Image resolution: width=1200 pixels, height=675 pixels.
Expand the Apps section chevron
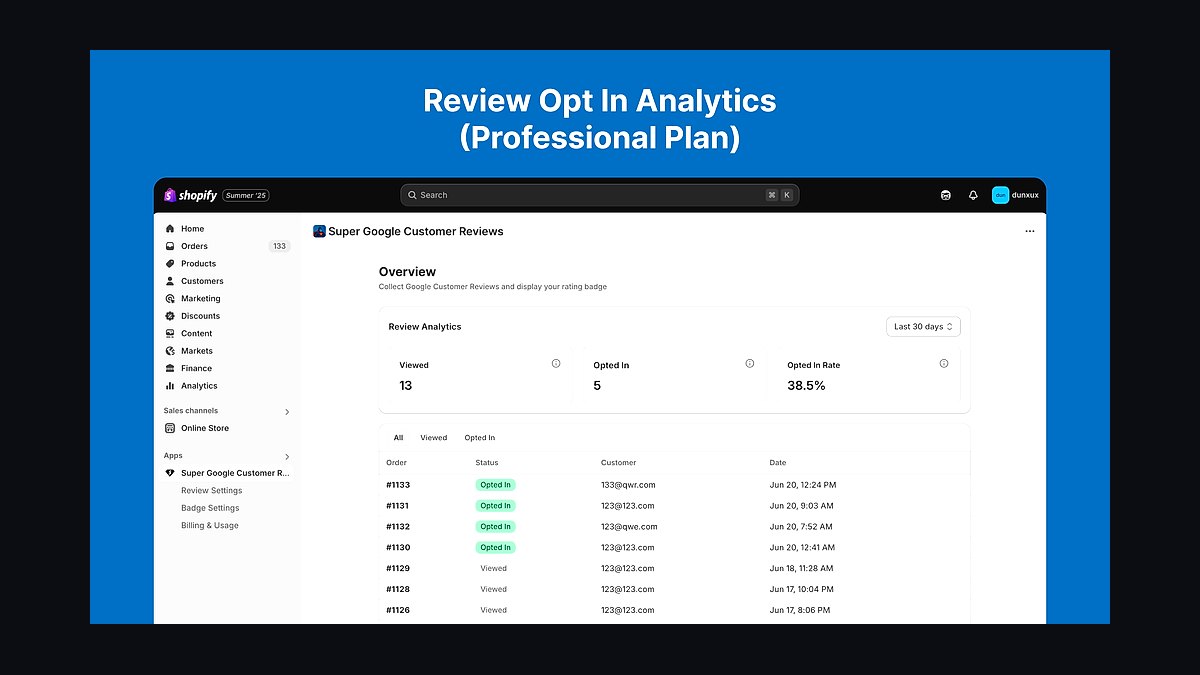pyautogui.click(x=287, y=456)
